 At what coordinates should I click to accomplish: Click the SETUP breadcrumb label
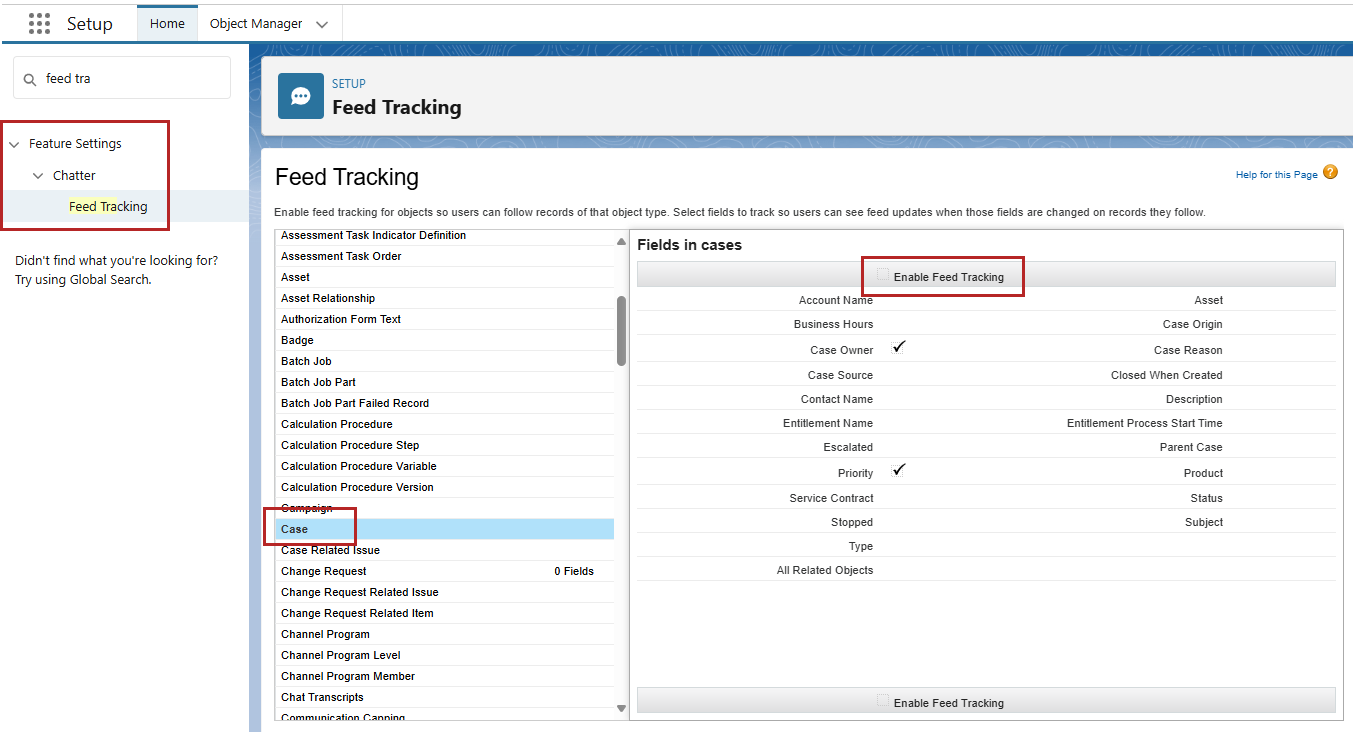pyautogui.click(x=349, y=84)
